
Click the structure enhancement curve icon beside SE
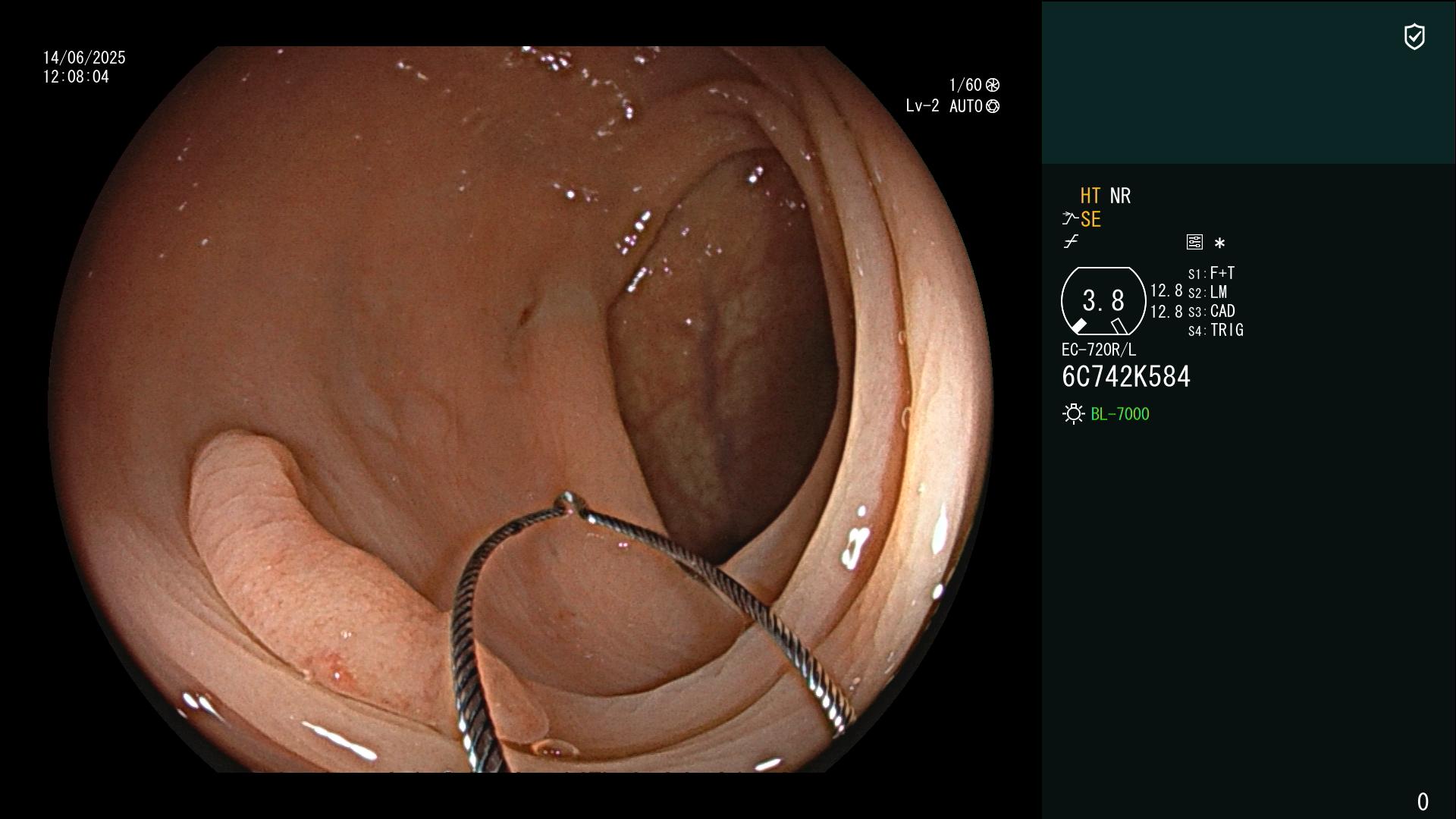[1070, 219]
